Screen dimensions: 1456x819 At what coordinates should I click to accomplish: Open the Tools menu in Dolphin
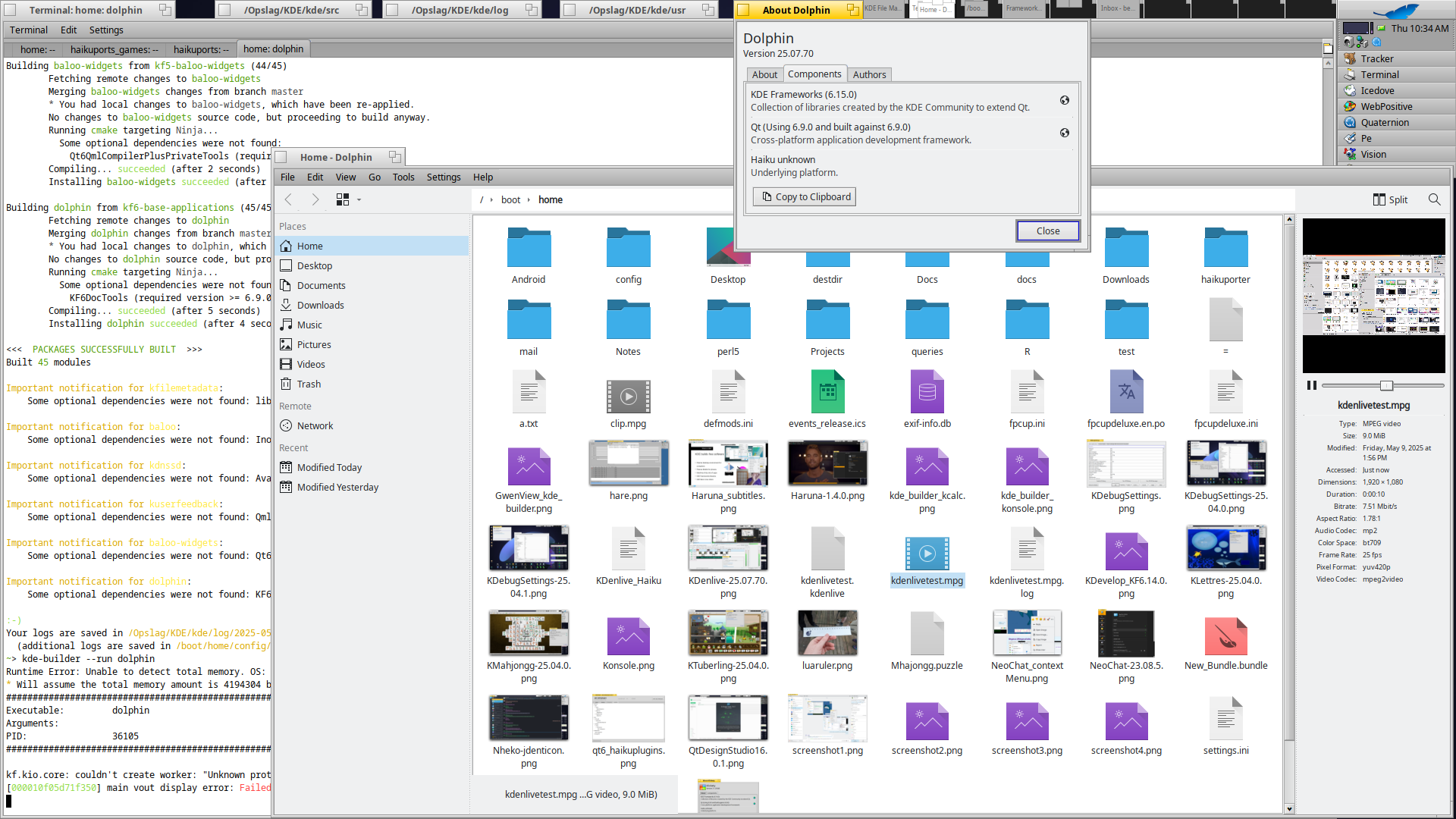(x=403, y=177)
